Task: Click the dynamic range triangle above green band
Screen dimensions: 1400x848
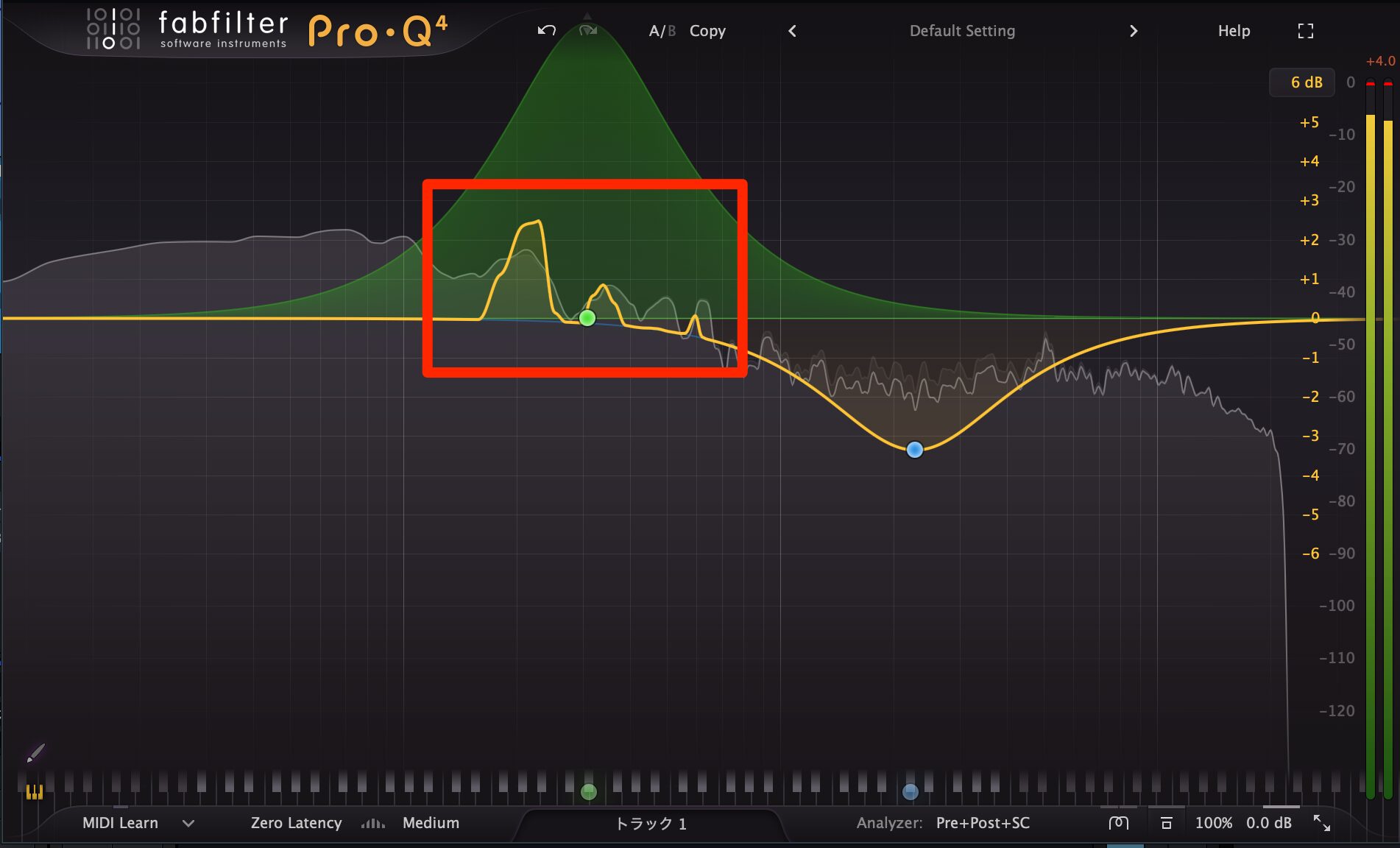Action: point(587,15)
